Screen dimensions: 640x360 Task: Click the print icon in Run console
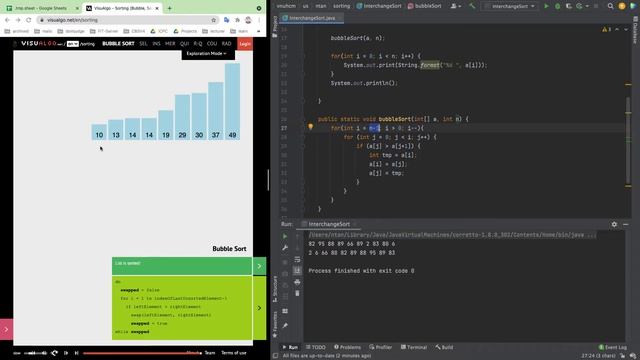(297, 282)
